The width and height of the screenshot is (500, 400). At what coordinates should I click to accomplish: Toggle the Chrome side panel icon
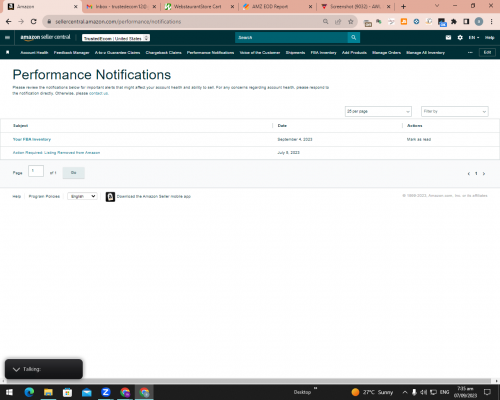[x=466, y=22]
